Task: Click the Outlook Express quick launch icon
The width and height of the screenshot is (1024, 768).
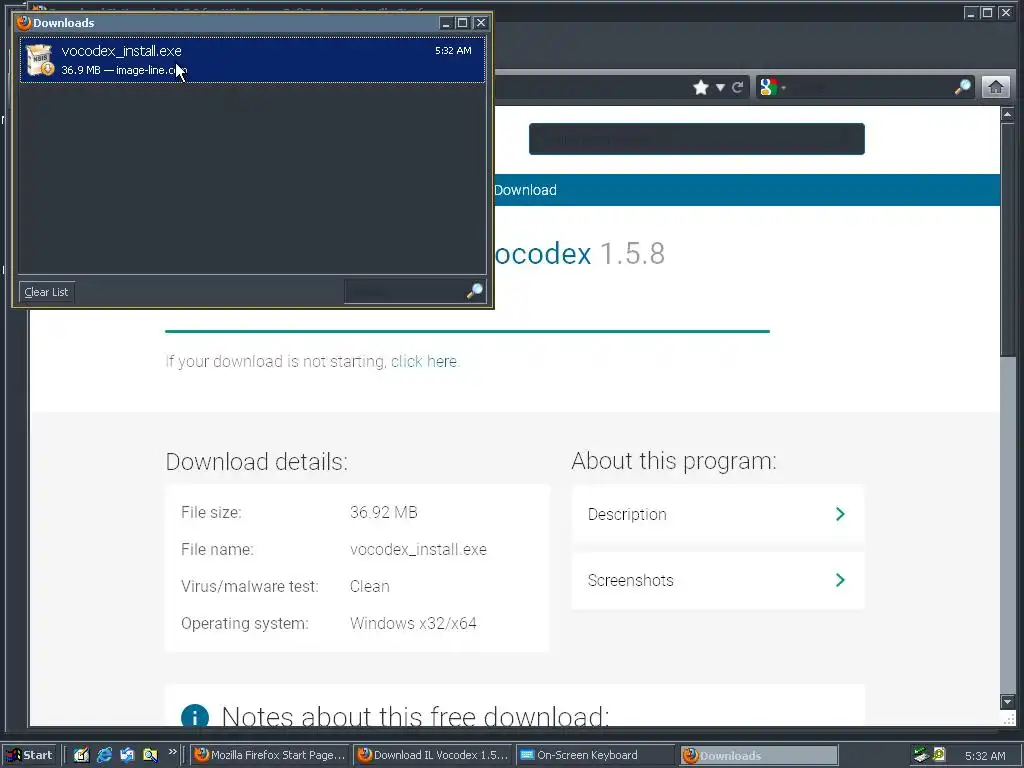Action: pos(127,755)
